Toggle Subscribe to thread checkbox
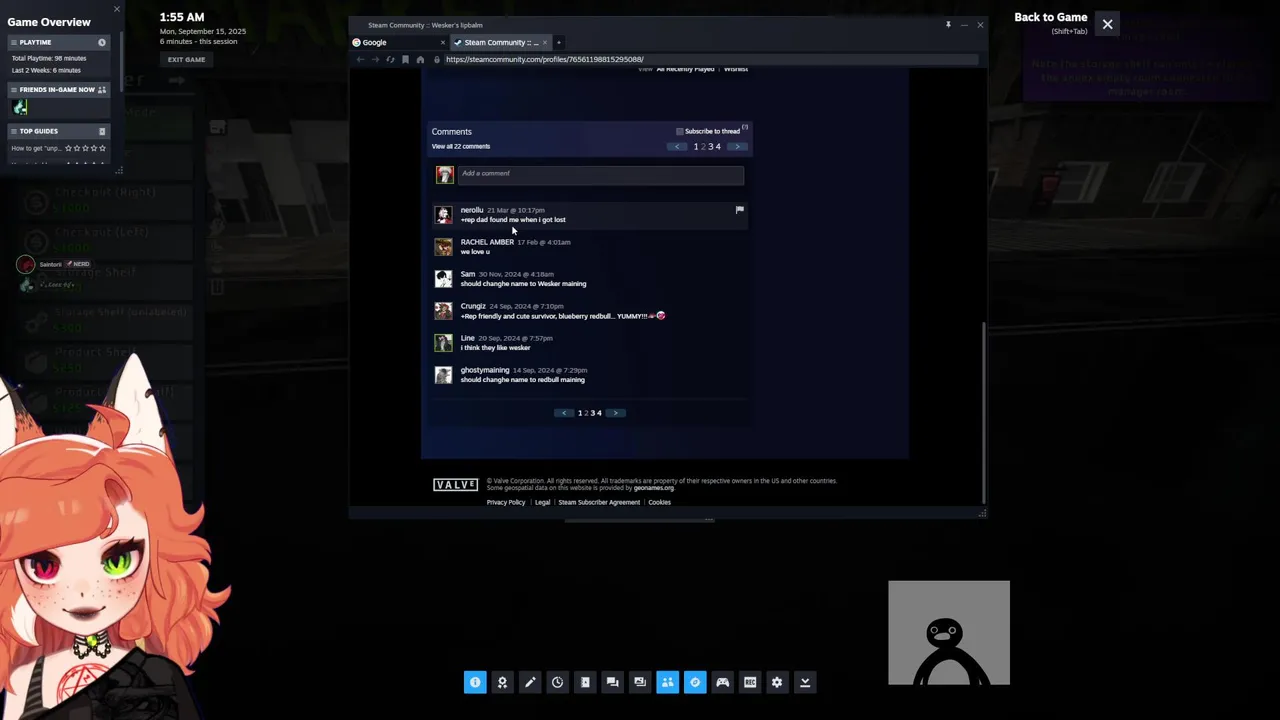The image size is (1280, 720). click(x=680, y=131)
